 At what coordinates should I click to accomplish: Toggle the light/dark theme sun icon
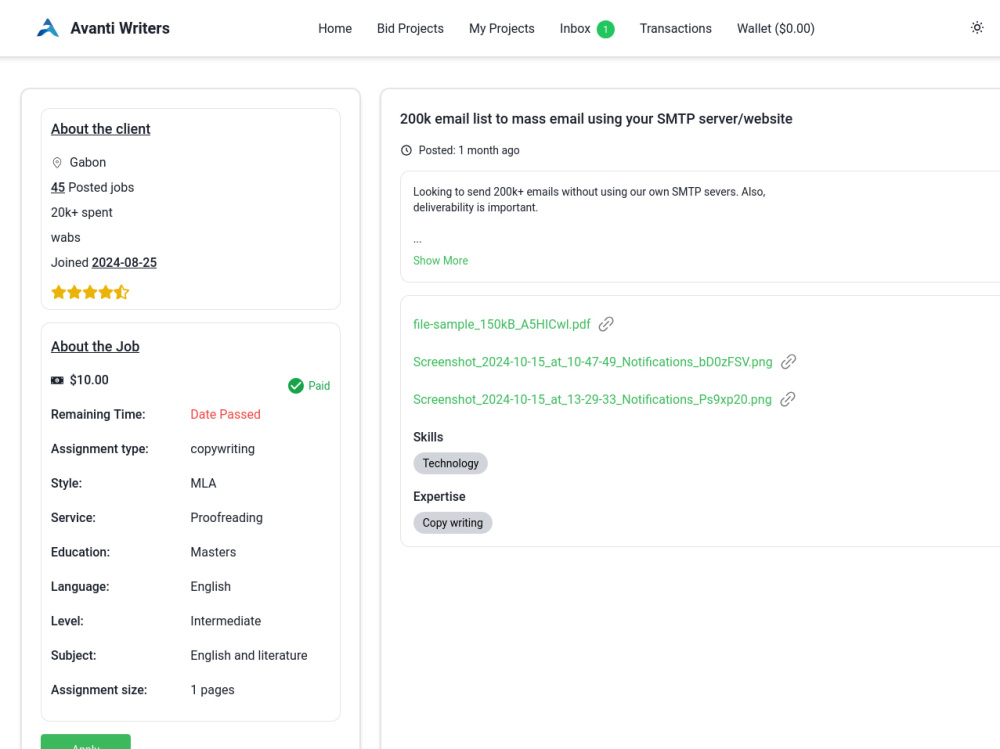point(976,27)
